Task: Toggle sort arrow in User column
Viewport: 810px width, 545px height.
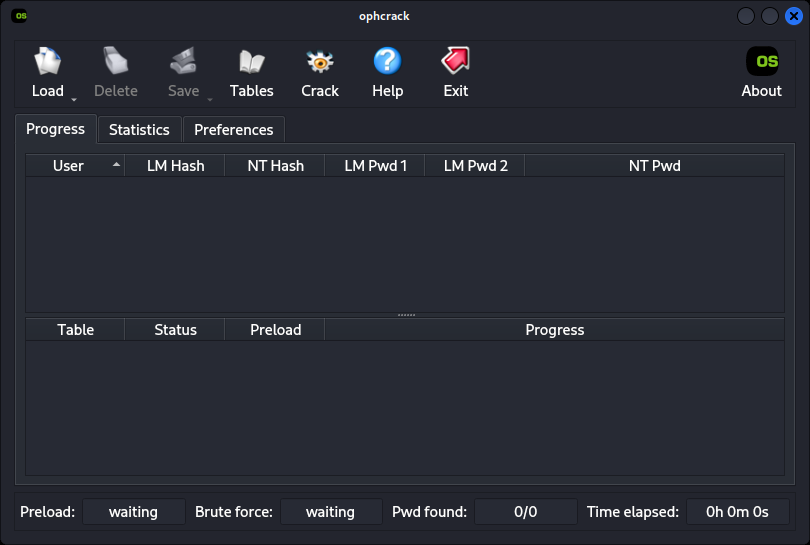Action: 116,165
